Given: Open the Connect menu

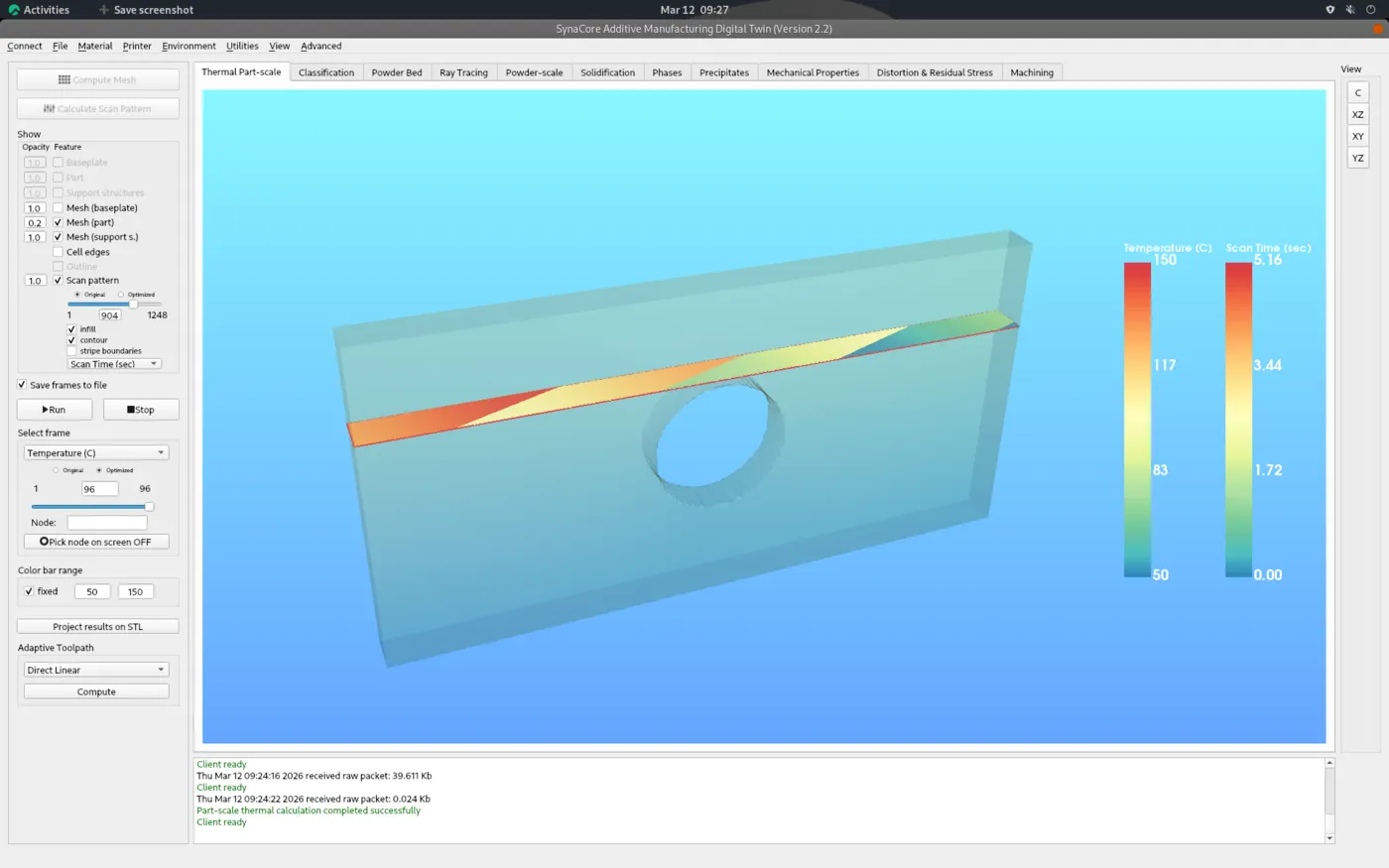Looking at the screenshot, I should coord(25,46).
